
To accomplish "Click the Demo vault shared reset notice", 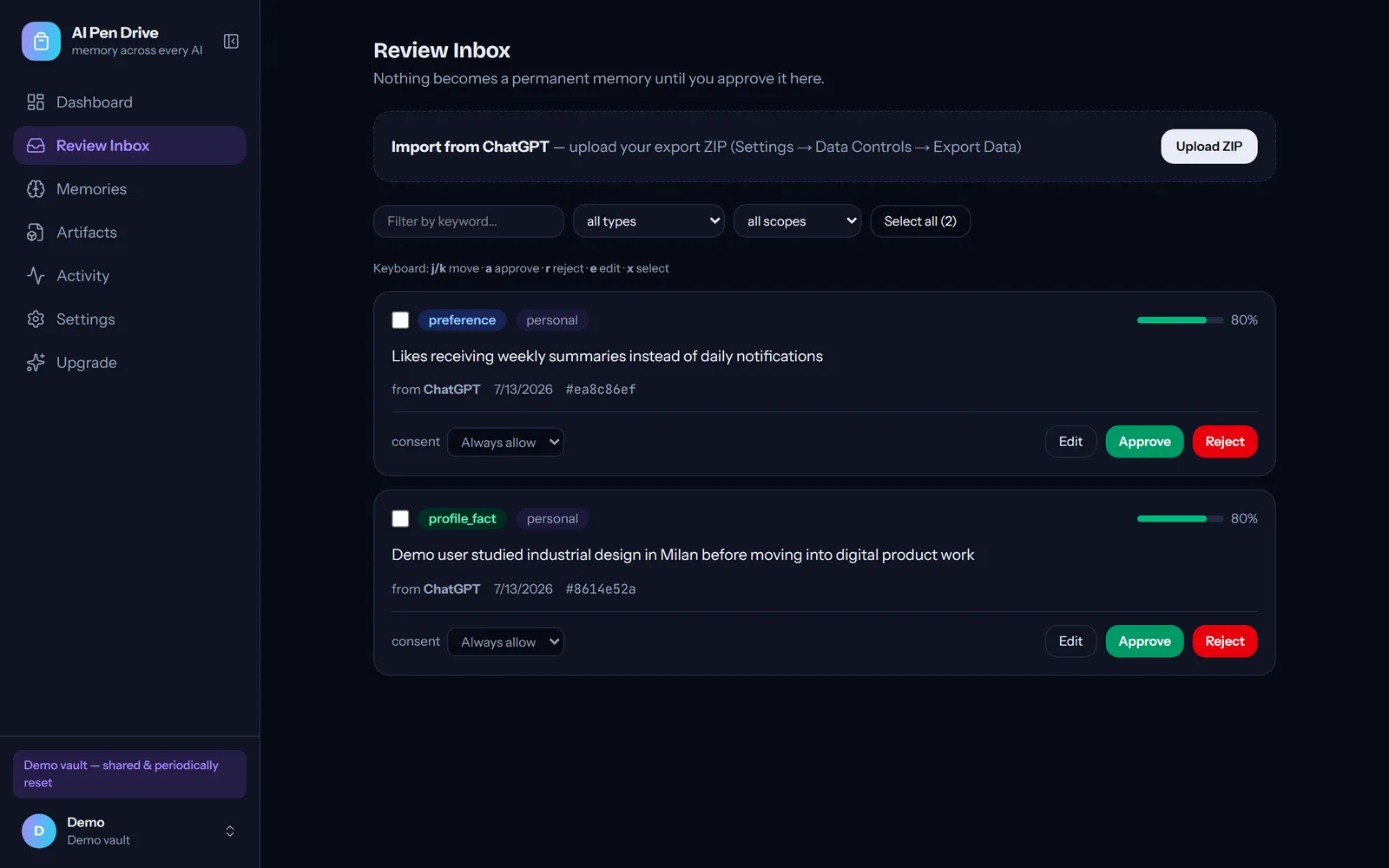I will (x=129, y=774).
